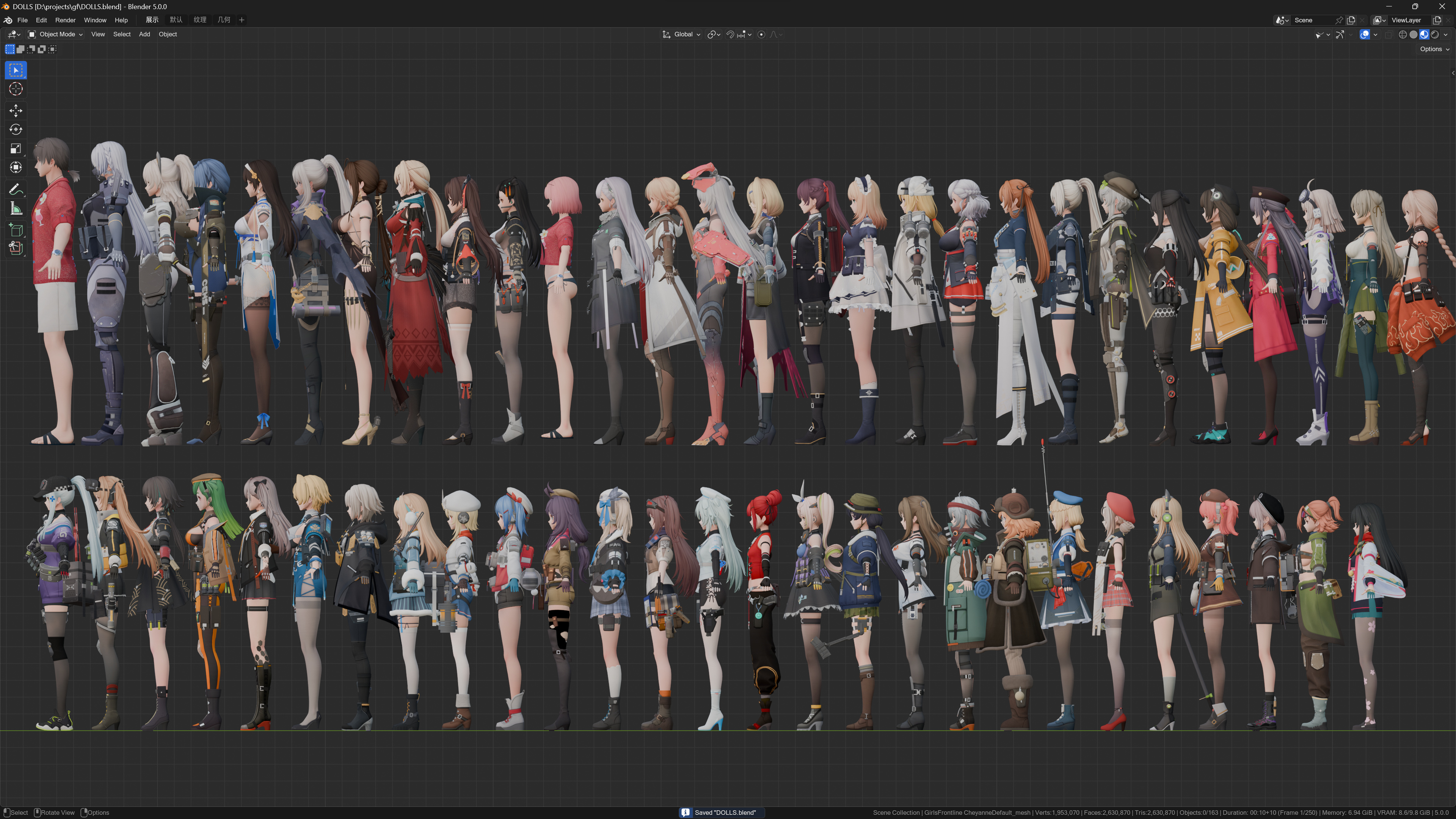Toggle the snapping magnet
1456x819 pixels.
730,35
